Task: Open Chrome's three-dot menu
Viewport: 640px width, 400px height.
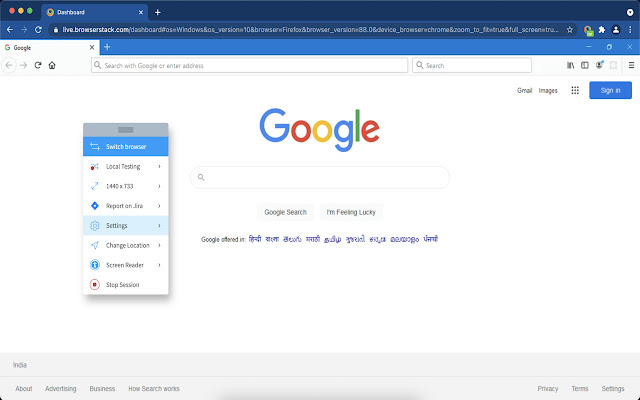Action: point(630,29)
